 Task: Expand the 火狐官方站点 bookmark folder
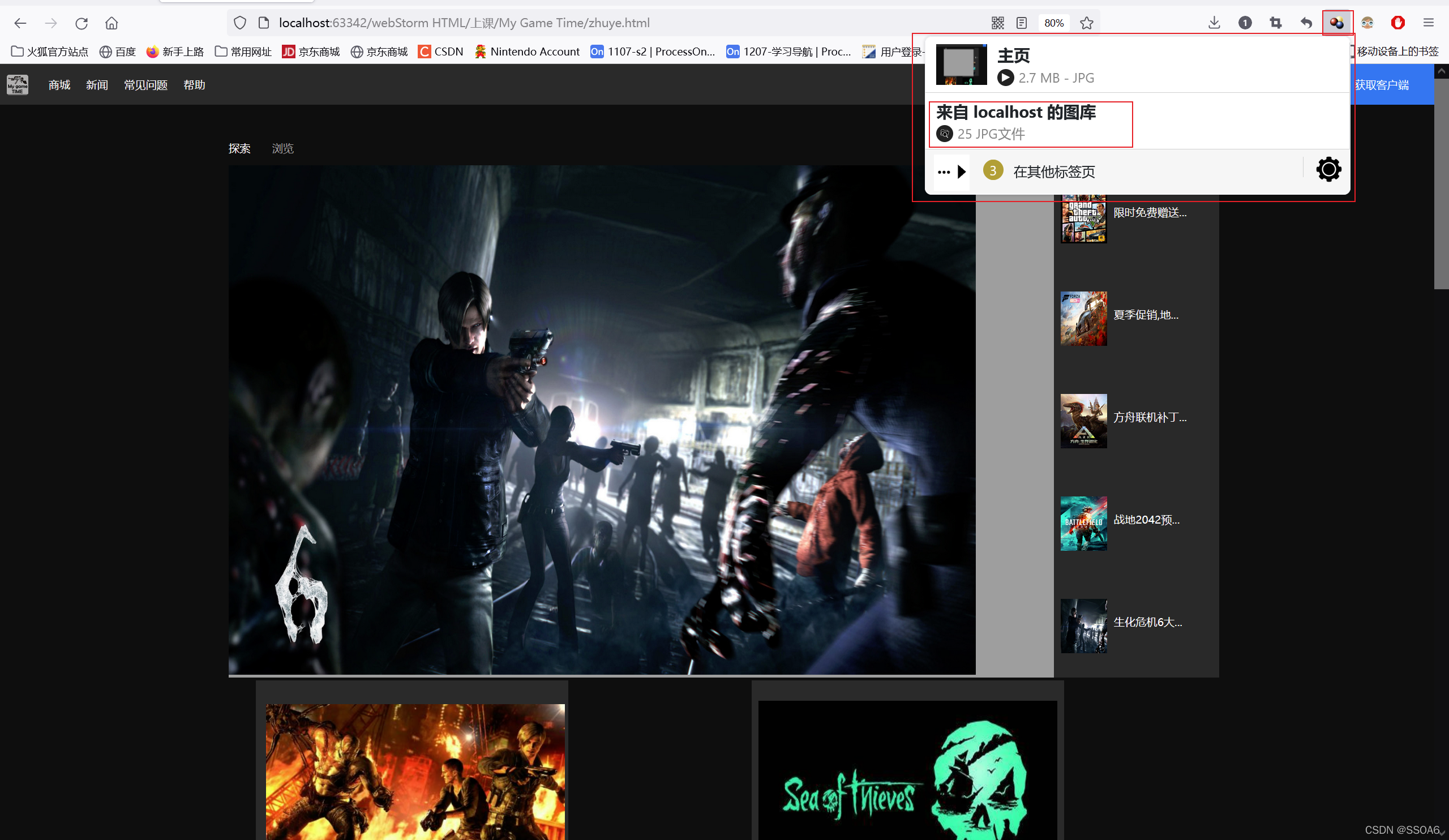[50, 52]
